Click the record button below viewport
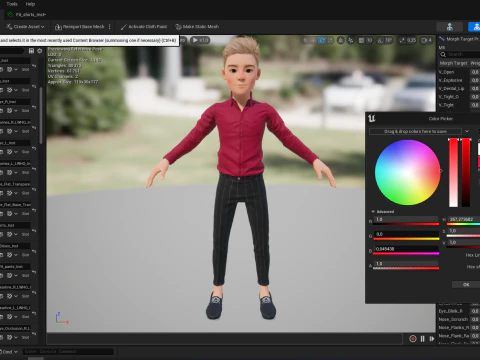The width and height of the screenshot is (480, 360). [x=413, y=339]
